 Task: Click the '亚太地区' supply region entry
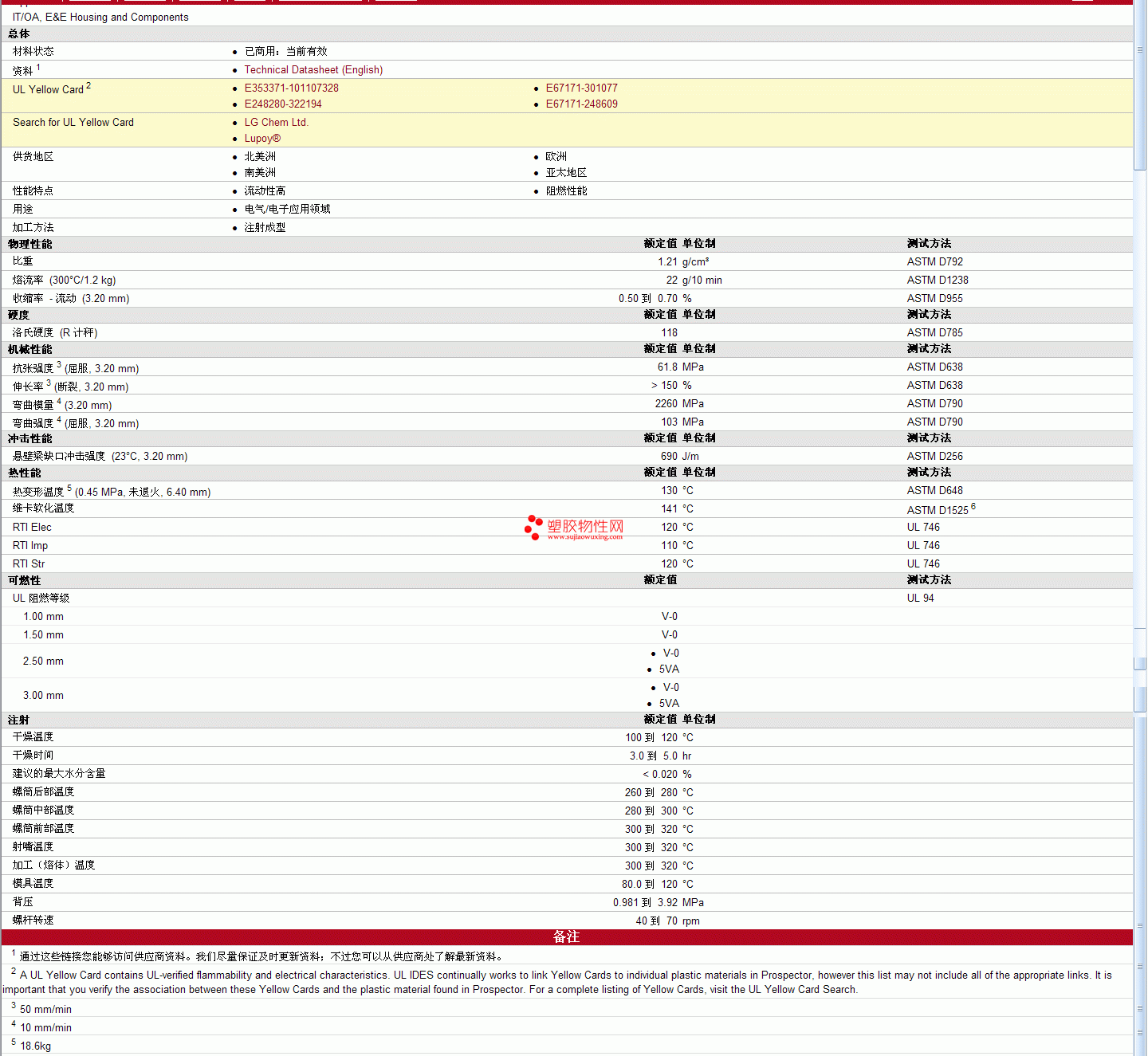pyautogui.click(x=566, y=173)
